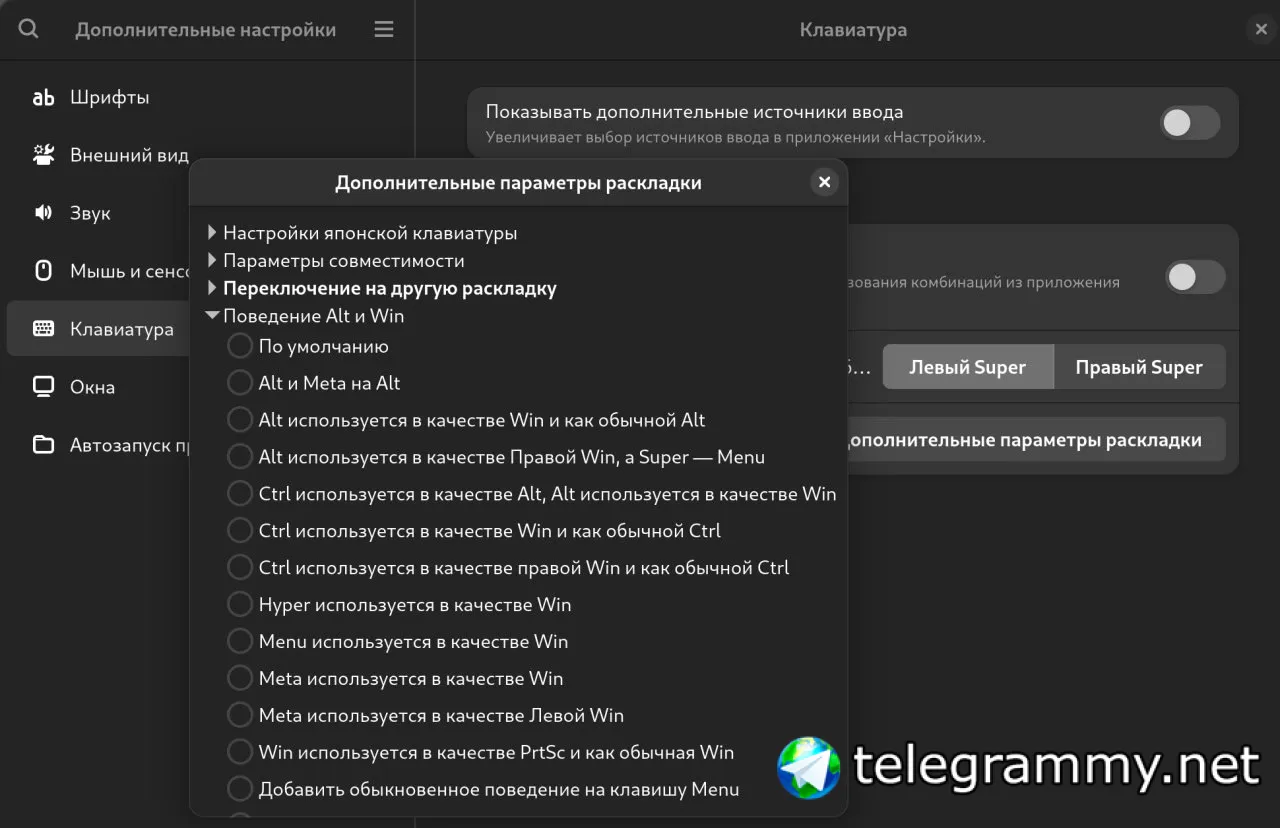Select the Окна monitor icon
The image size is (1280, 828).
point(43,387)
